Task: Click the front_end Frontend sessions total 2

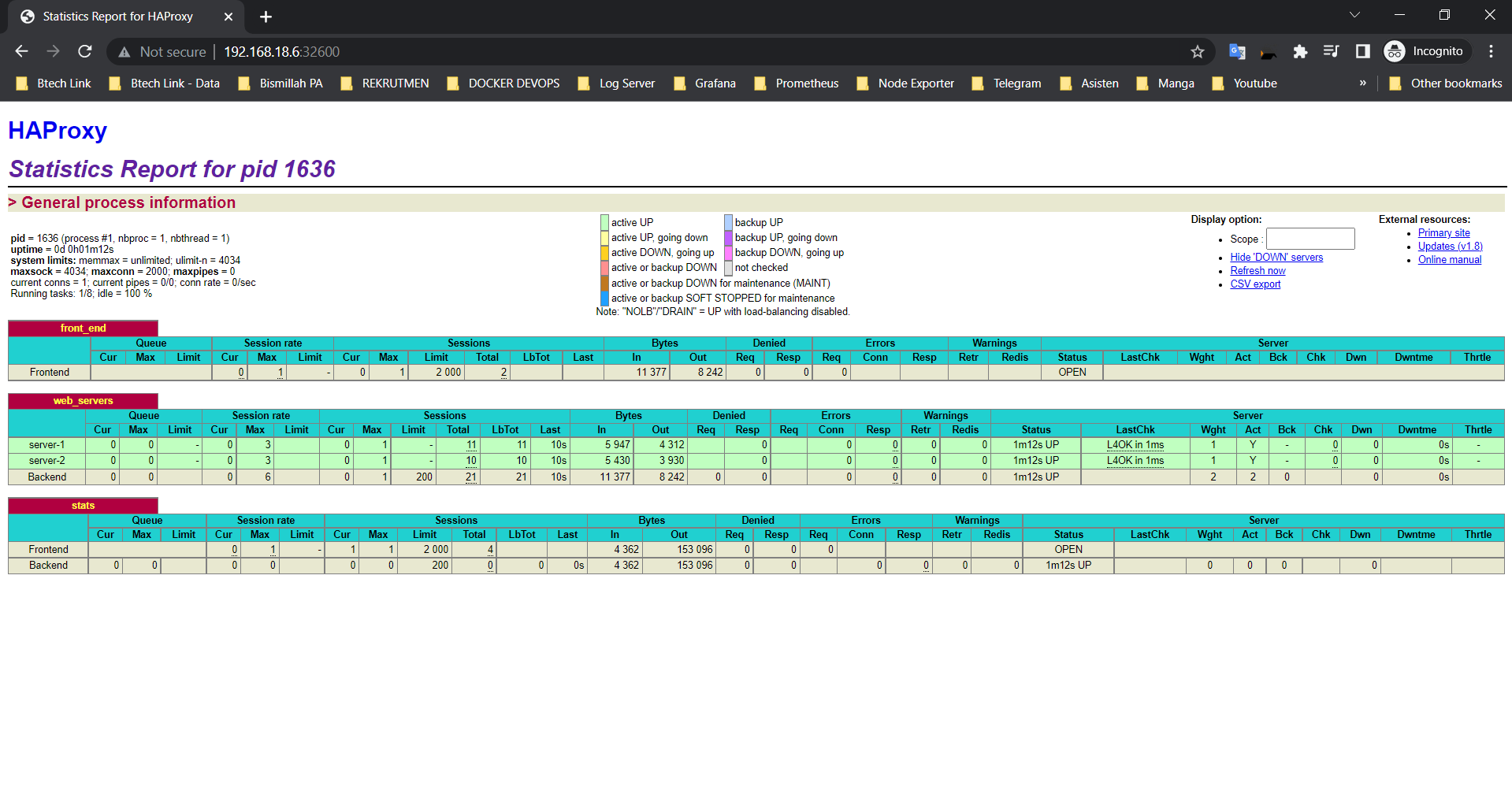Action: pos(503,373)
